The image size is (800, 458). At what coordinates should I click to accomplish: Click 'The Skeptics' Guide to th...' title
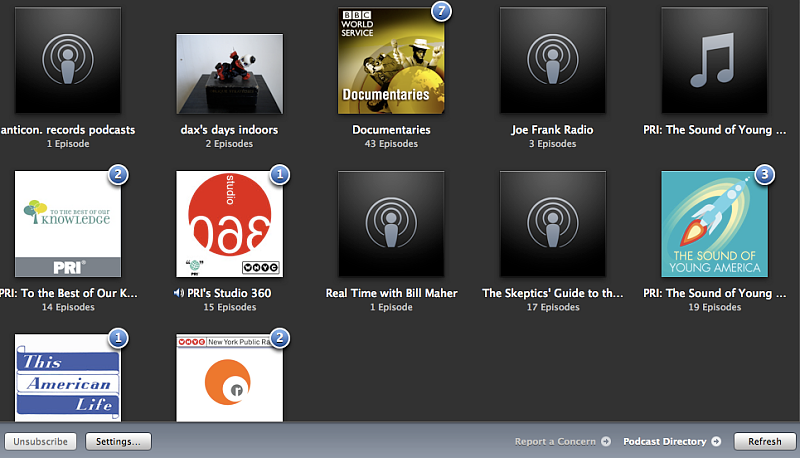pos(553,293)
